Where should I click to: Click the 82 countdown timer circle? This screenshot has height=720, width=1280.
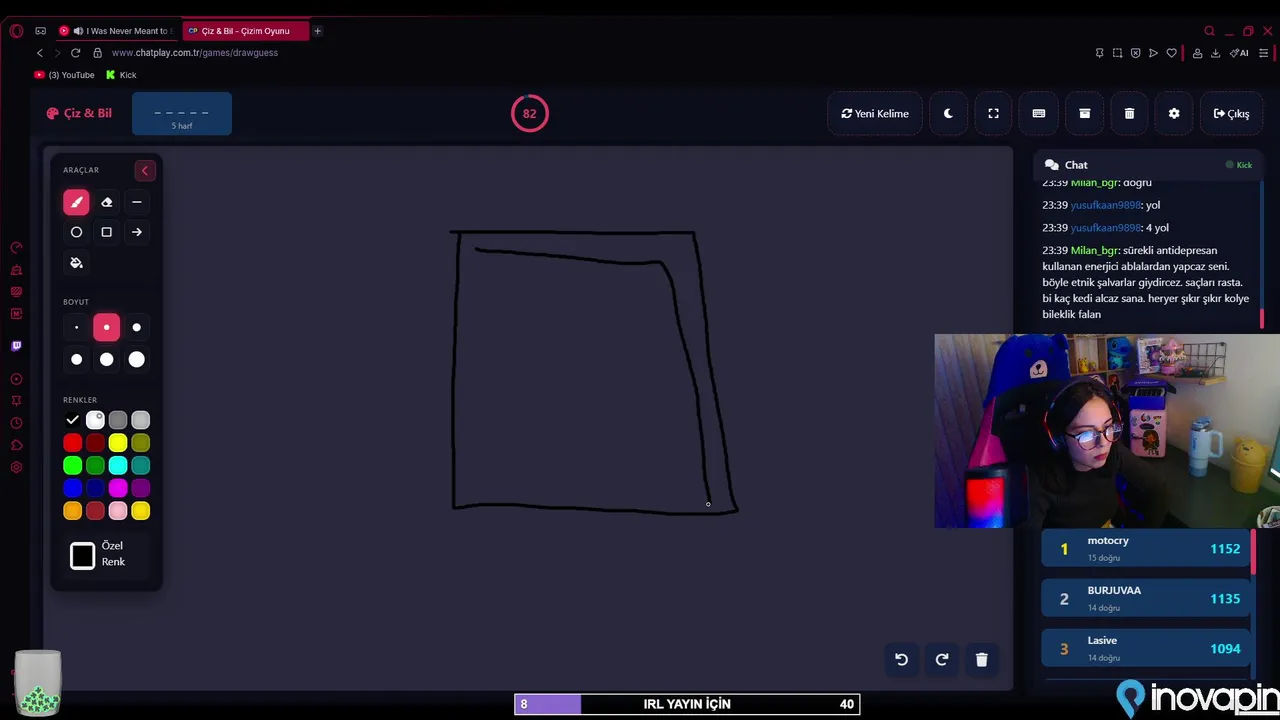[529, 113]
